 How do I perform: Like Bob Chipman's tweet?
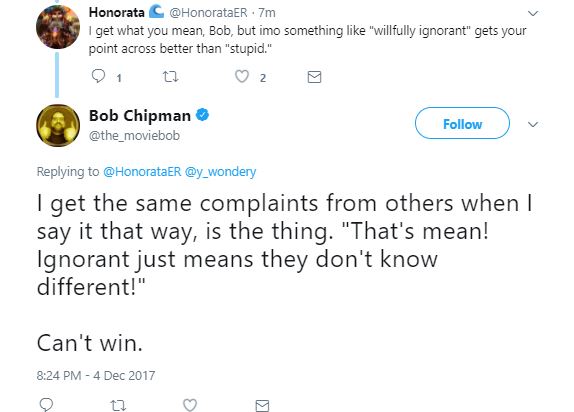click(x=190, y=405)
